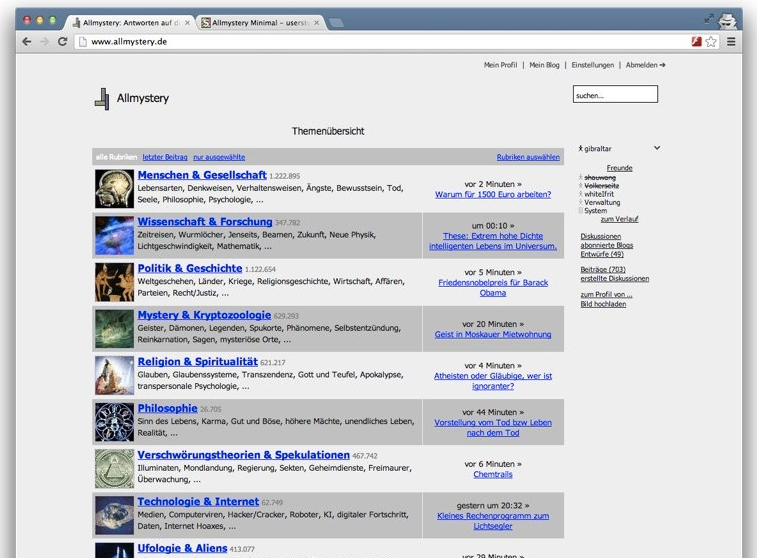Reload the page with browser refresh button
This screenshot has height=558, width=757.
click(x=62, y=42)
